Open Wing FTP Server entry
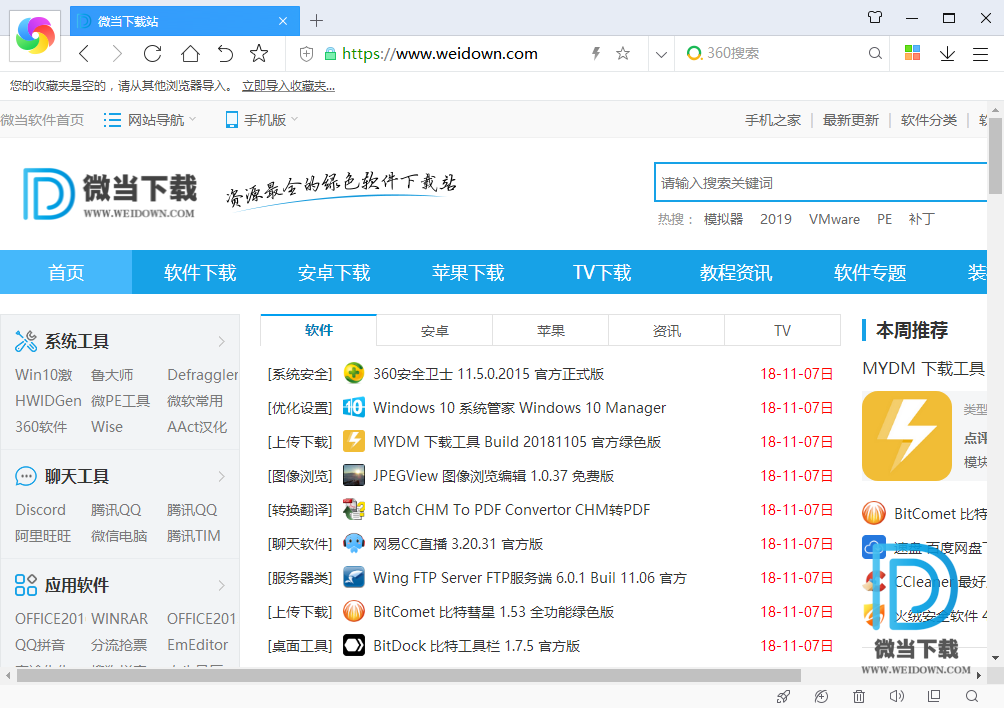Viewport: 1004px width, 708px height. pos(530,577)
